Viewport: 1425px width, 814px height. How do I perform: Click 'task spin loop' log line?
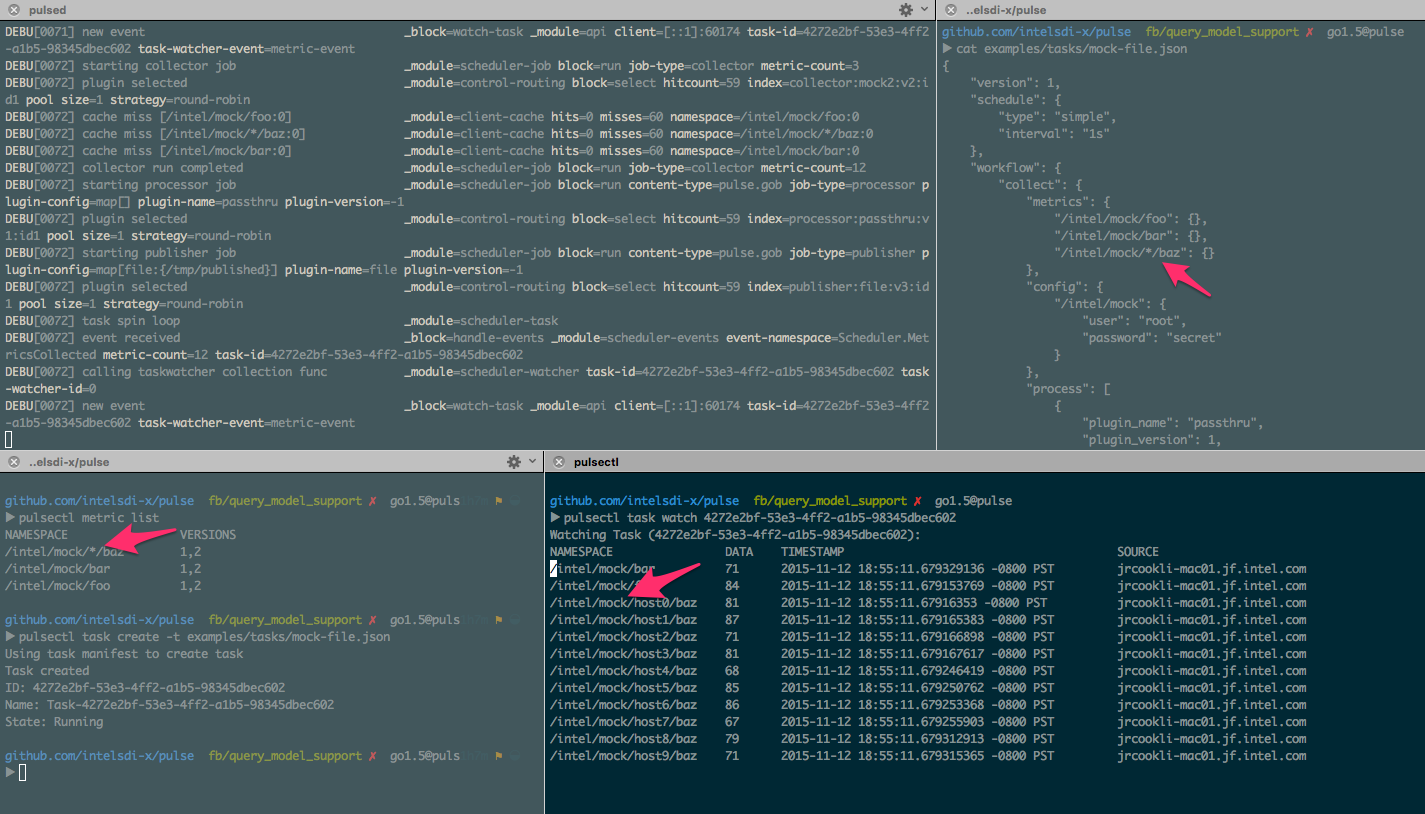(282, 321)
